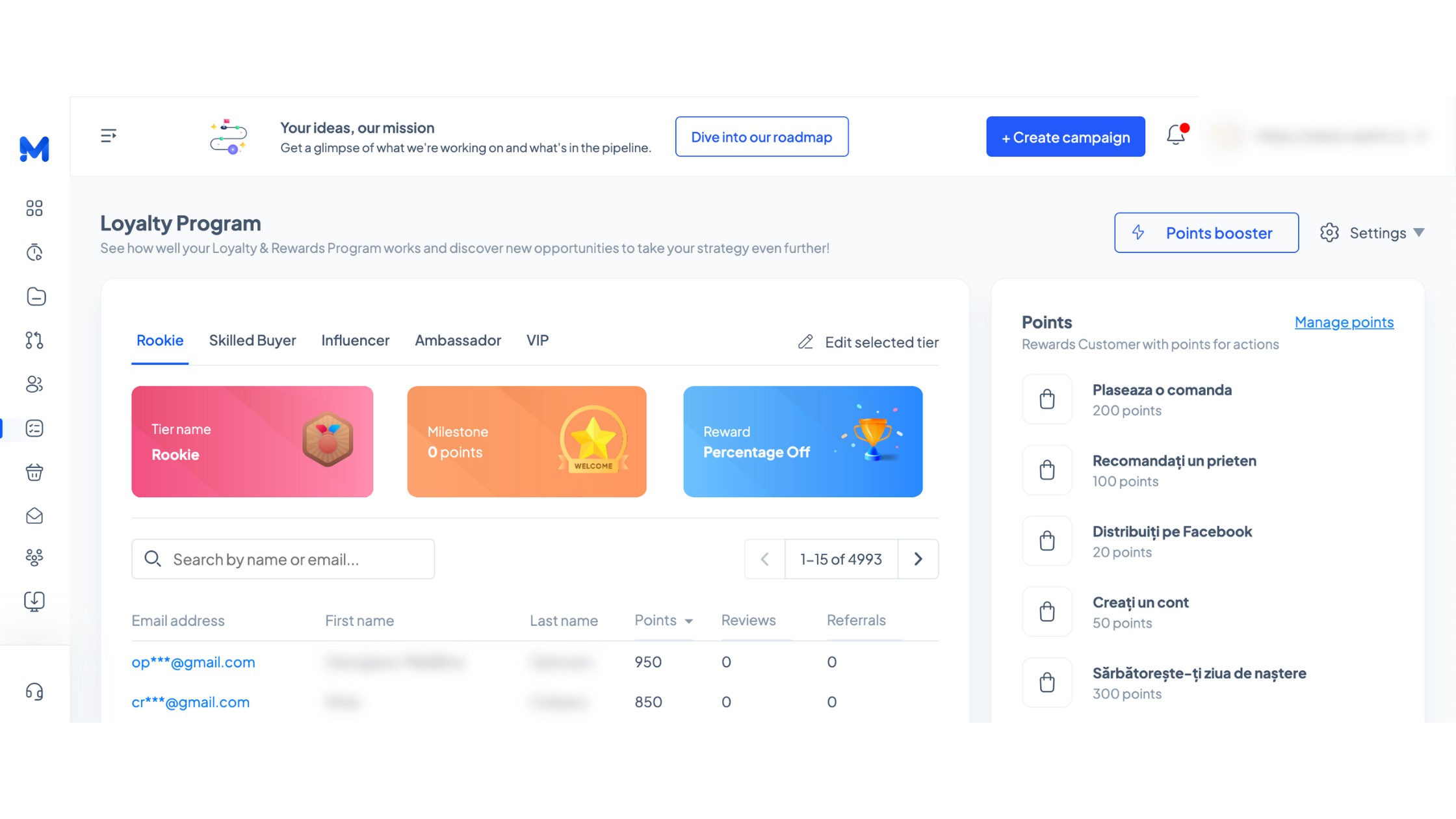Sort by Points column arrow
This screenshot has width=1456, height=819.
pos(688,621)
